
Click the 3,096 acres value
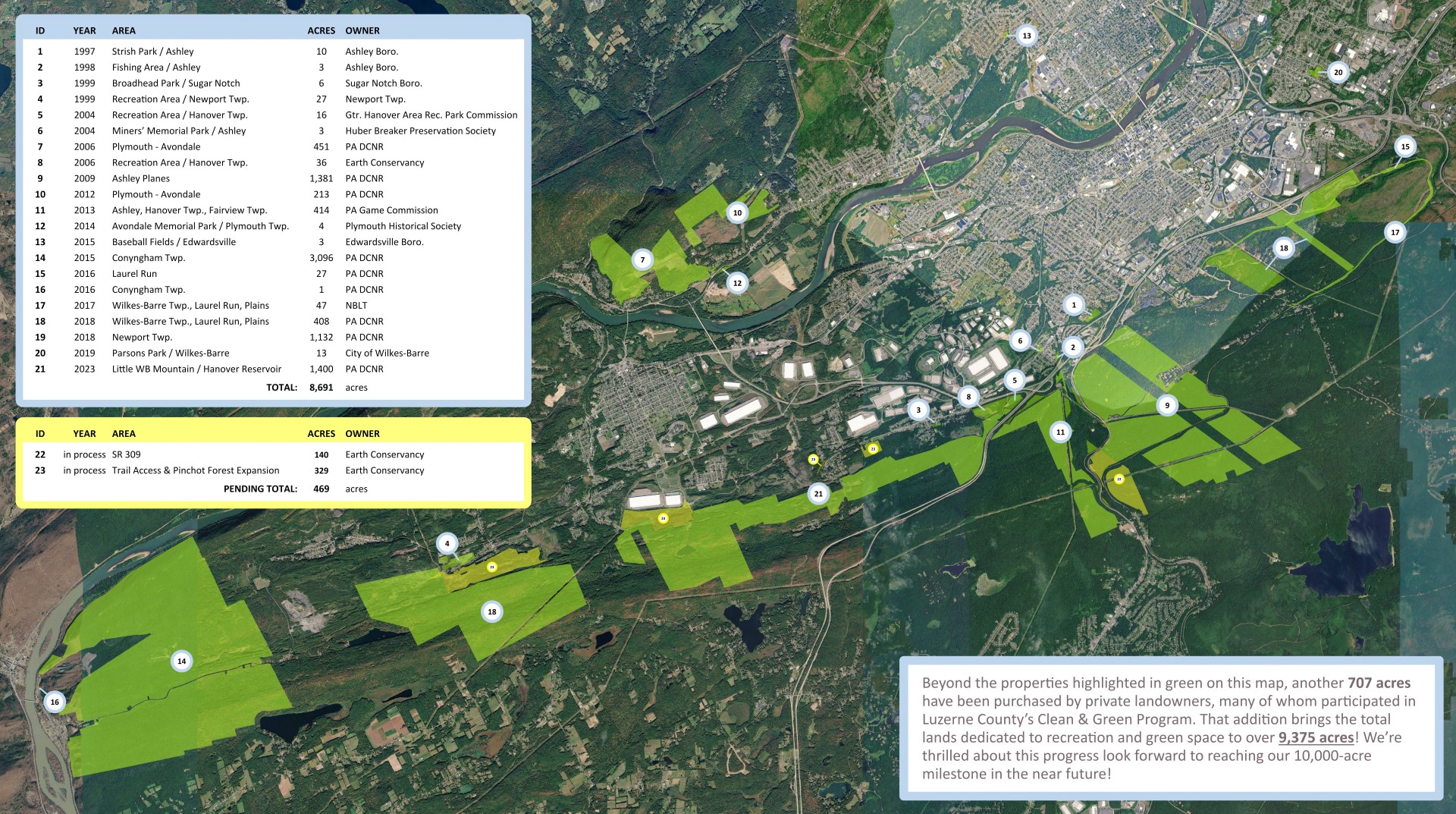point(322,259)
